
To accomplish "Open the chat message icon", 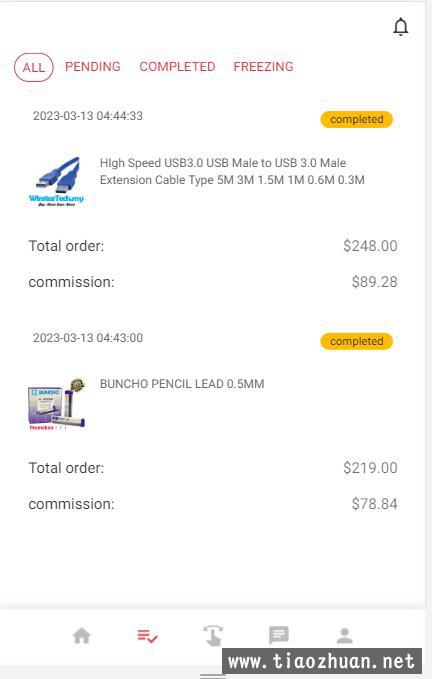I will click(x=279, y=635).
